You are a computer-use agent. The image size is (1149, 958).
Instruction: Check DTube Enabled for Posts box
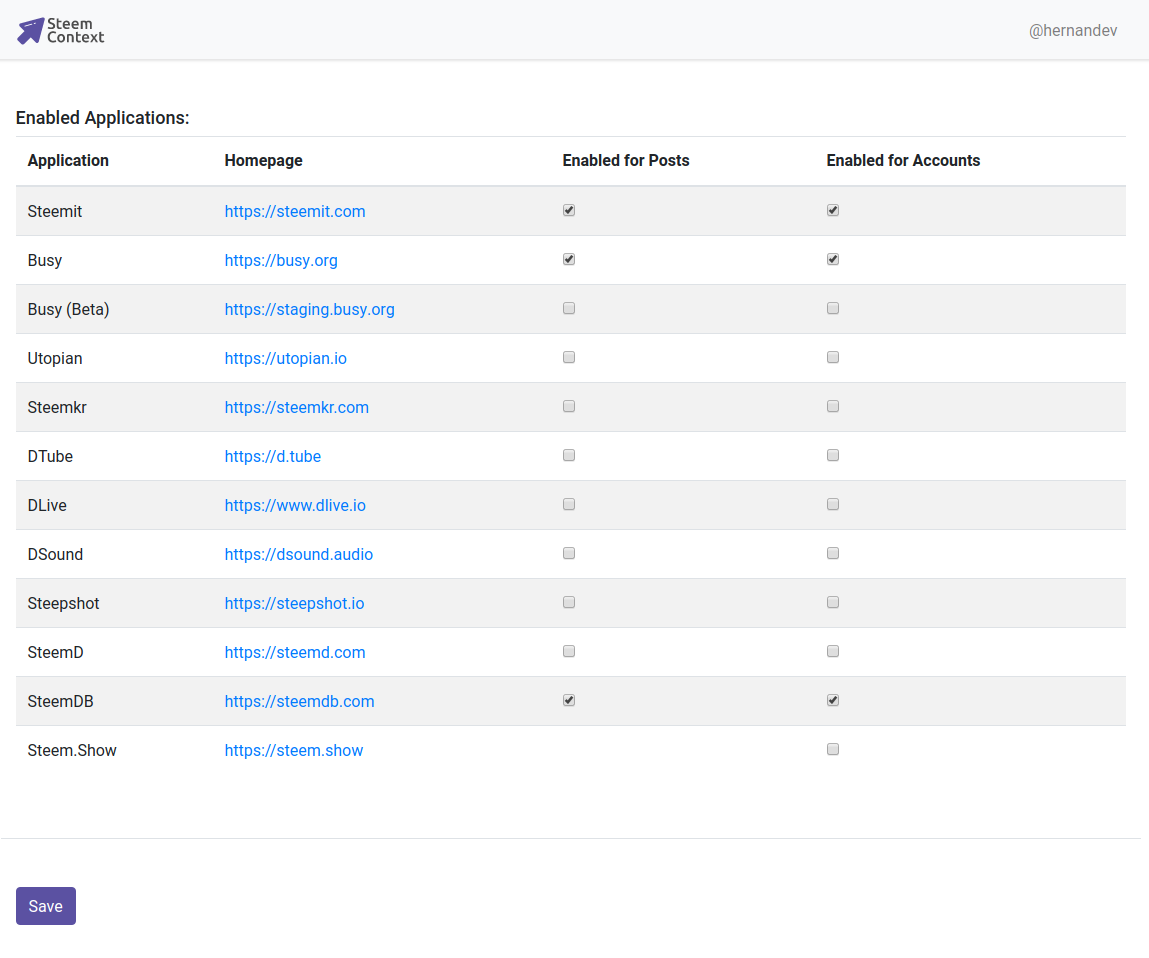(569, 456)
